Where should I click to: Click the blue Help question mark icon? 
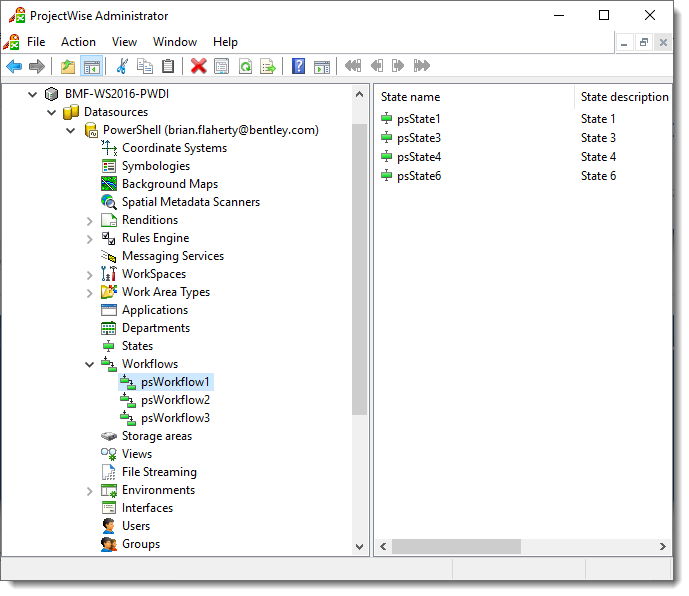[298, 67]
